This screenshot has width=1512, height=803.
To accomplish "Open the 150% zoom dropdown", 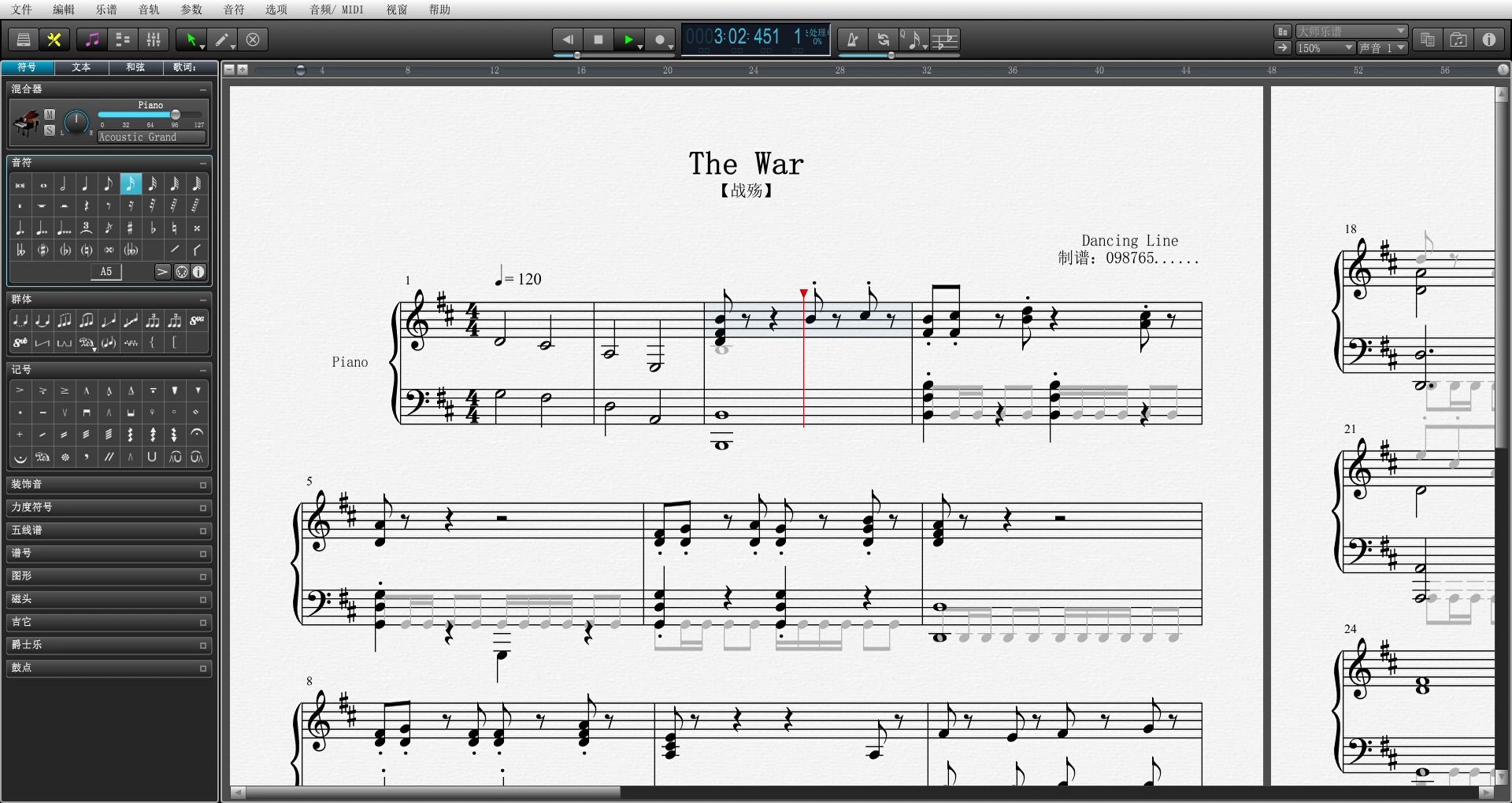I will click(x=1325, y=48).
